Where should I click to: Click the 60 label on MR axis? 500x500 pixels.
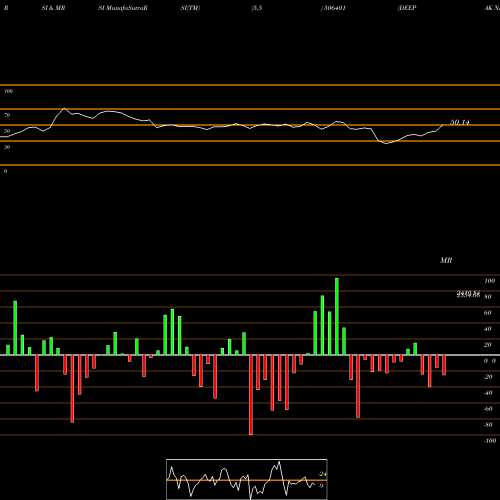pyautogui.click(x=488, y=313)
